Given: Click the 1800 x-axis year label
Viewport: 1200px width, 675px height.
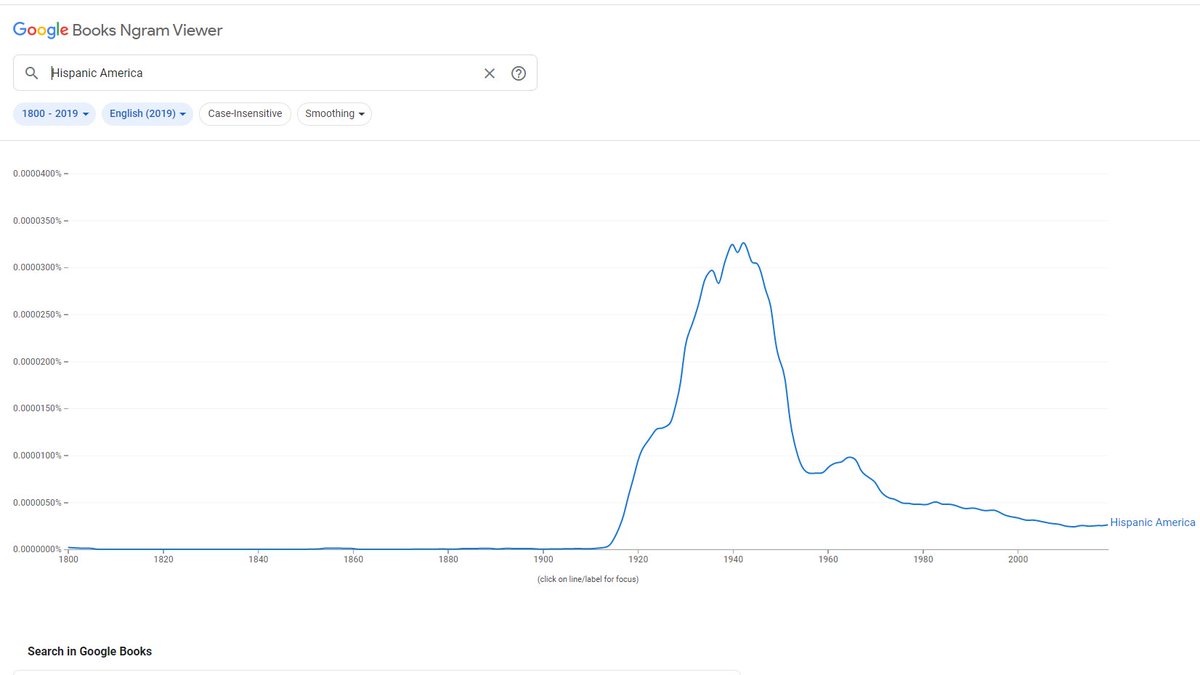Looking at the screenshot, I should pyautogui.click(x=69, y=560).
